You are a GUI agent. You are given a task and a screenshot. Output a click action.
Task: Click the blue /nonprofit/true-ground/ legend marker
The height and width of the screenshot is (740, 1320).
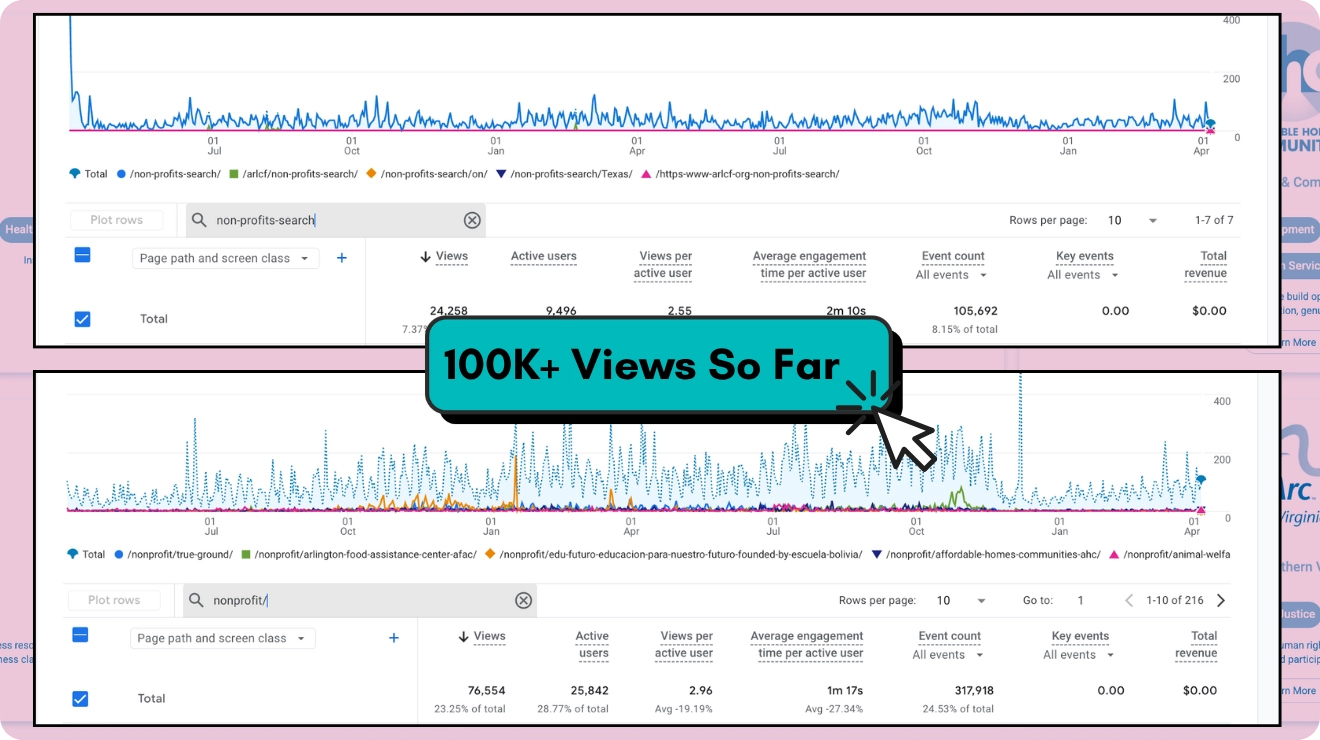(119, 554)
